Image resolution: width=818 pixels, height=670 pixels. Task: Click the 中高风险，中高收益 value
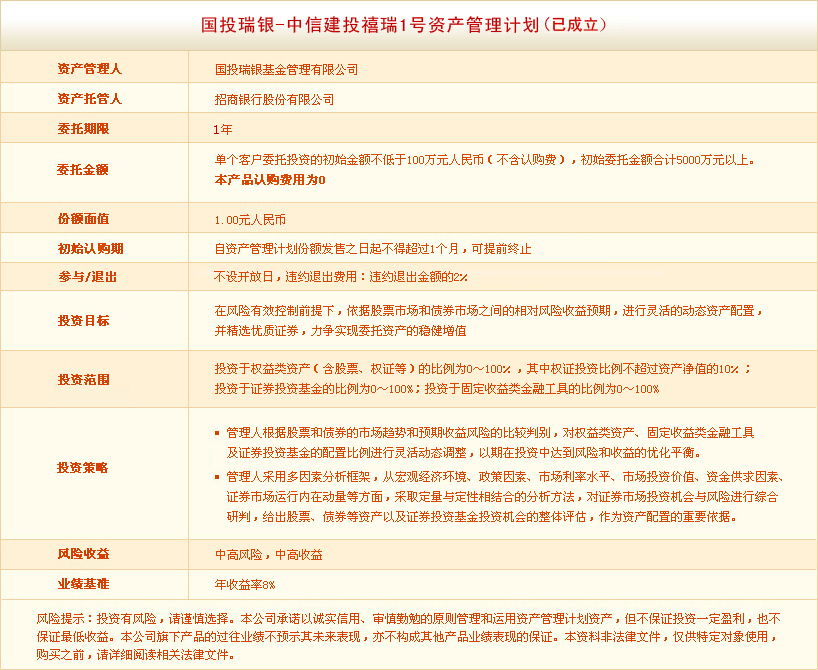tap(268, 554)
